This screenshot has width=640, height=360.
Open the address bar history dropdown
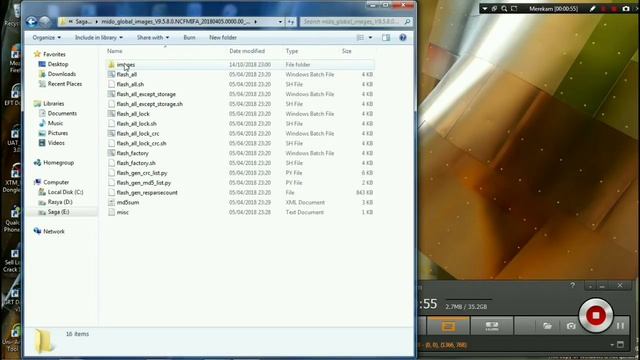point(280,22)
